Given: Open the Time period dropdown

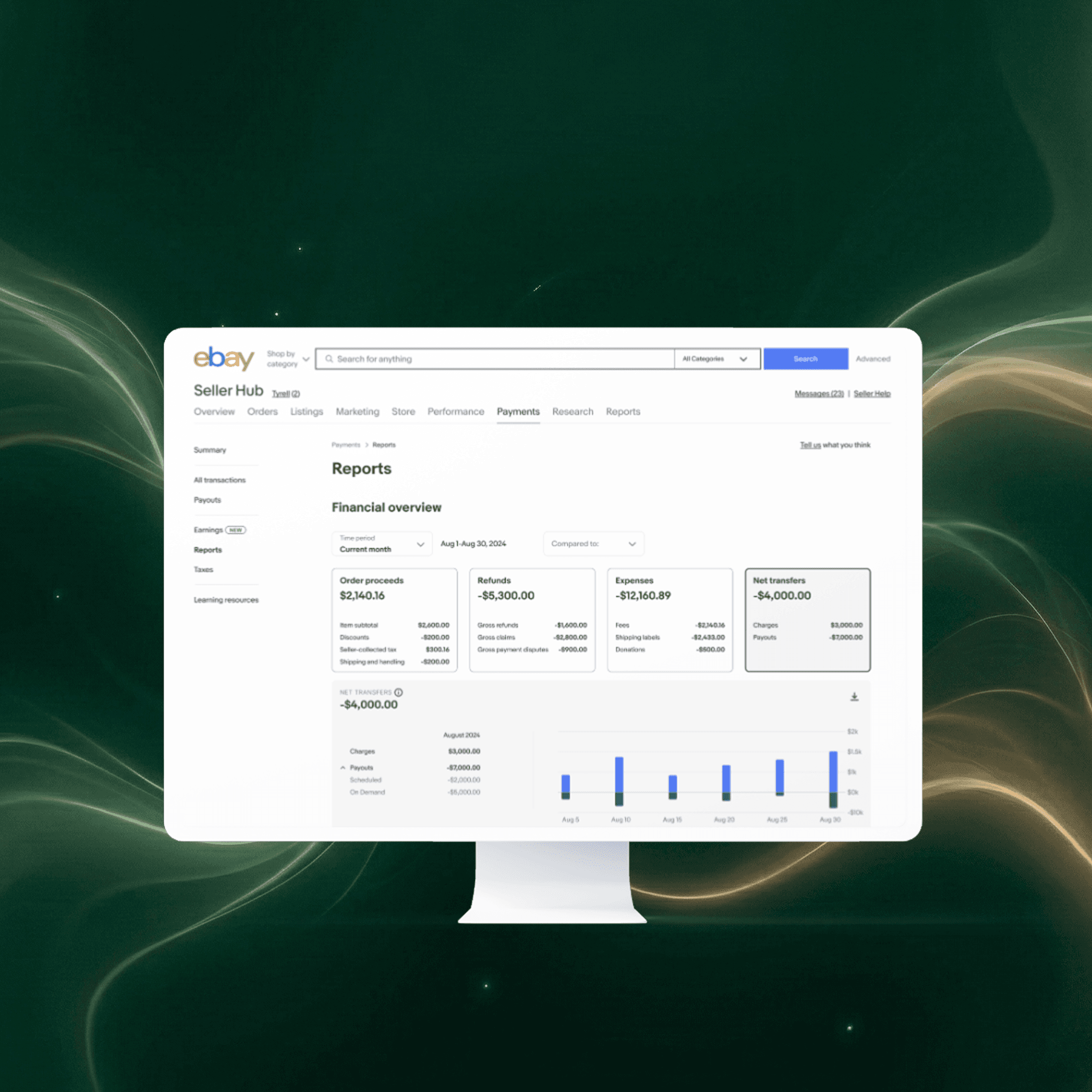Looking at the screenshot, I should tap(381, 543).
